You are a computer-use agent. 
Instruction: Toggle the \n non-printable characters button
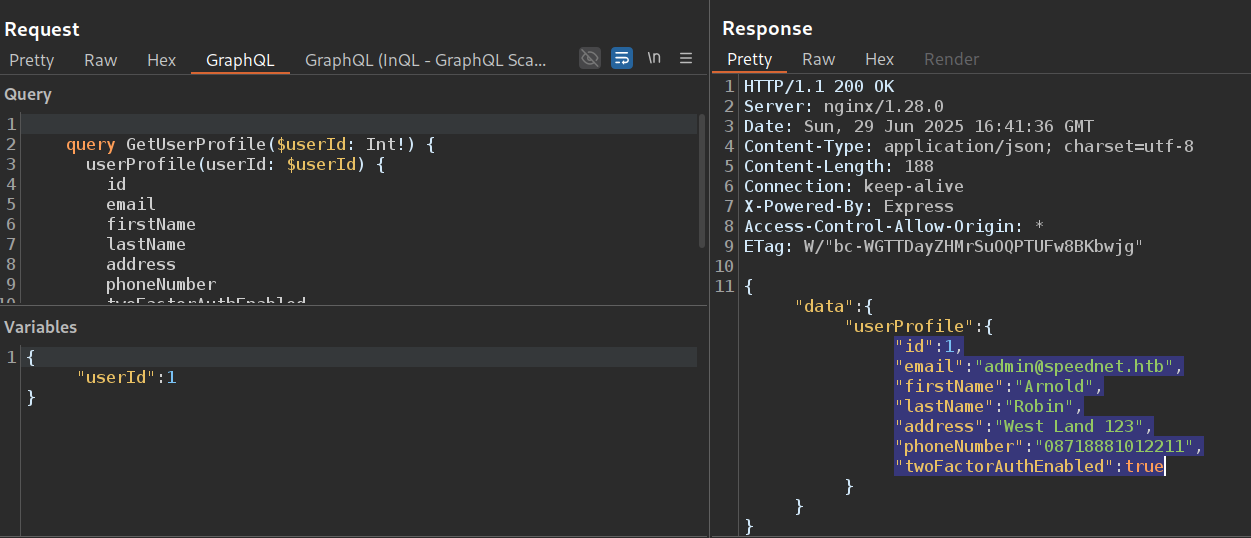654,58
